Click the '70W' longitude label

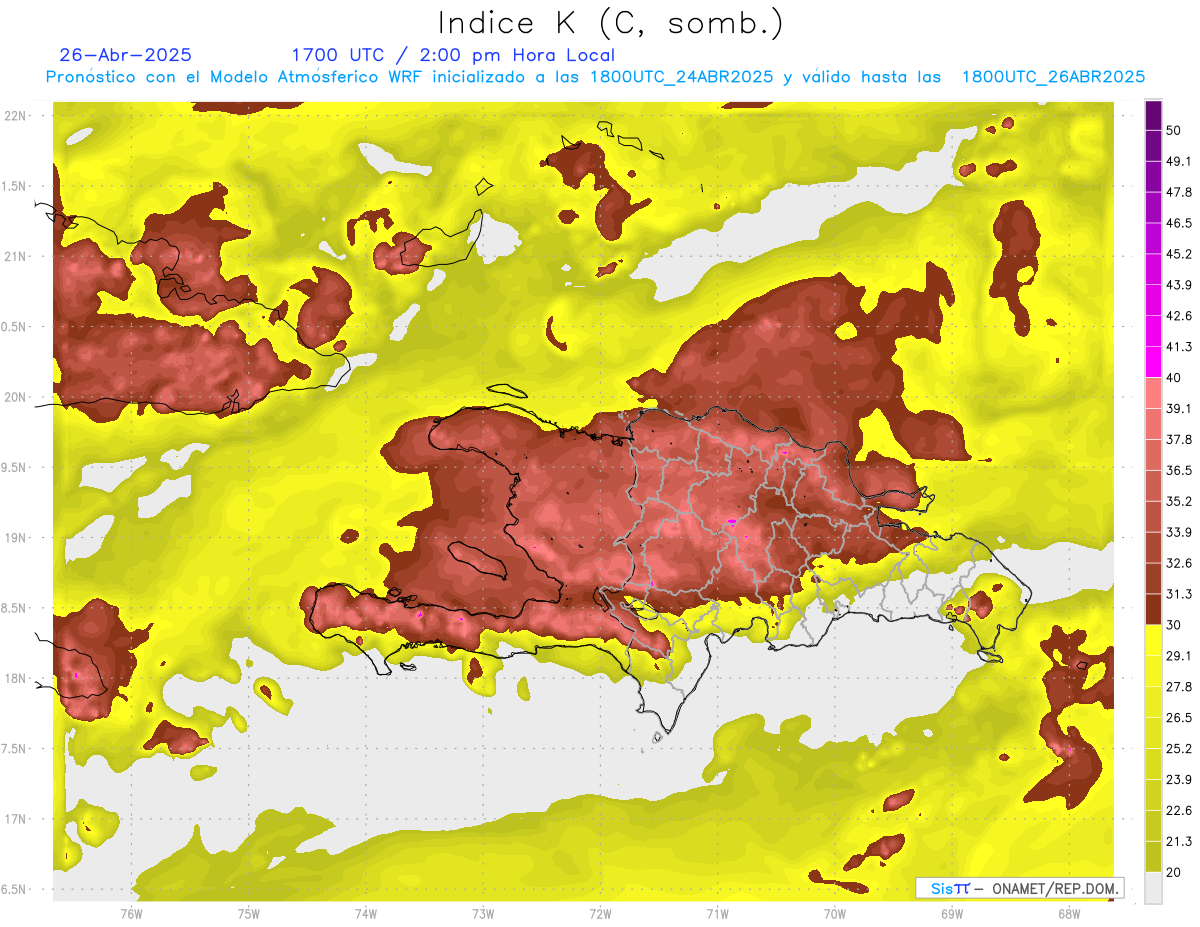coord(835,914)
